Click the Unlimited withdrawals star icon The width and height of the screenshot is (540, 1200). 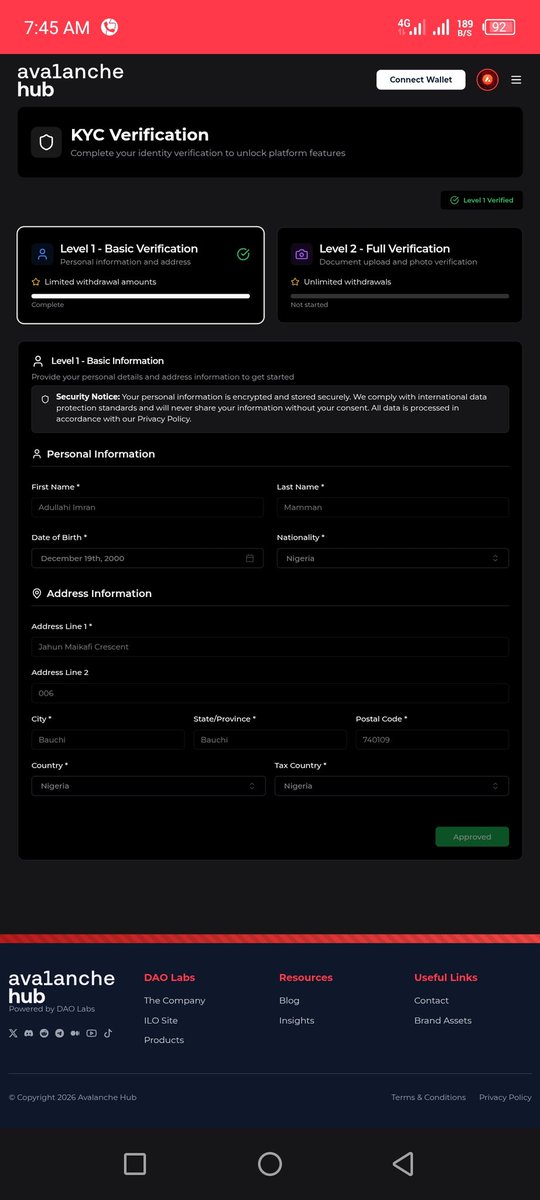tap(295, 282)
